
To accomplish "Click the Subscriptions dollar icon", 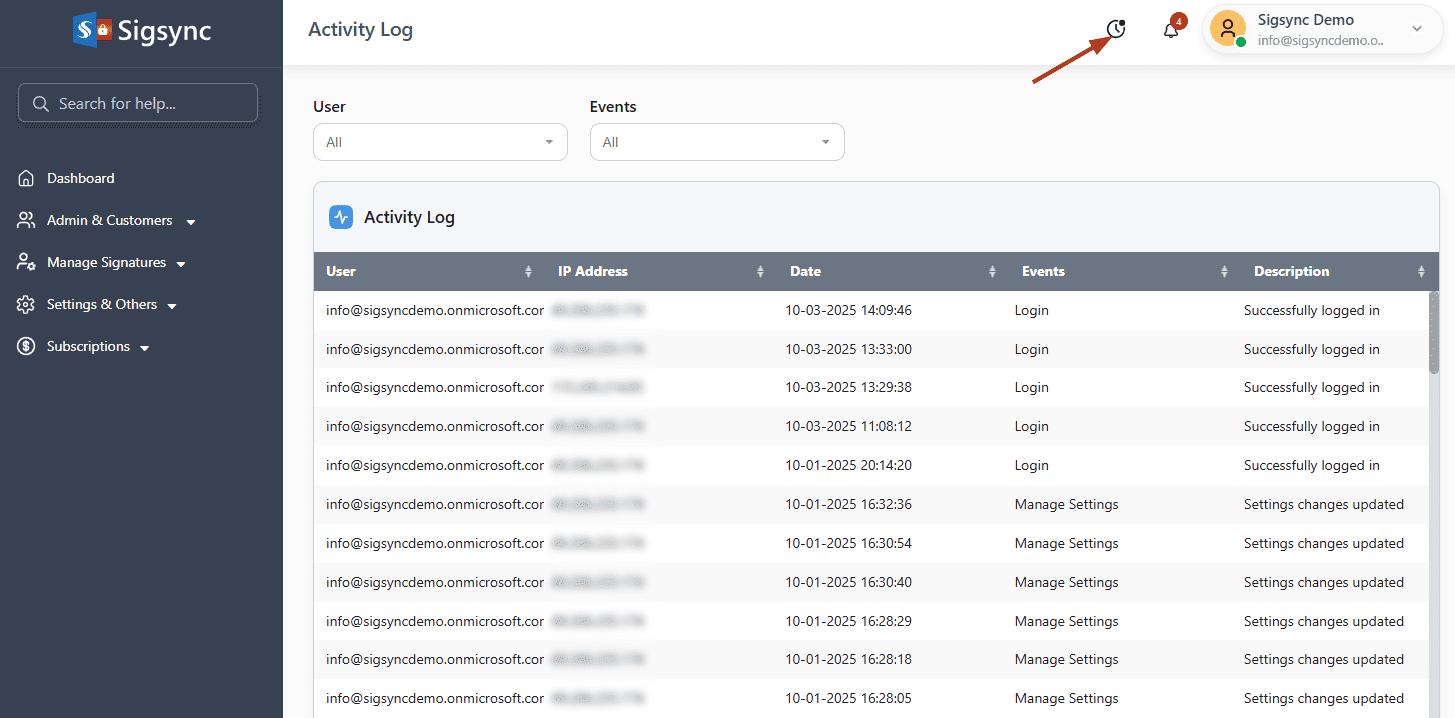I will coord(26,346).
